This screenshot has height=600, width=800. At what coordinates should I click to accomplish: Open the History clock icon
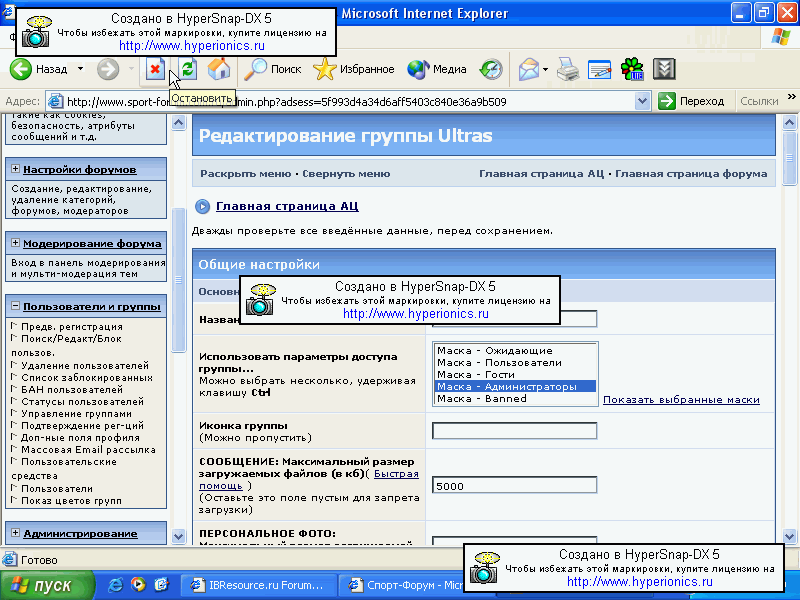491,69
